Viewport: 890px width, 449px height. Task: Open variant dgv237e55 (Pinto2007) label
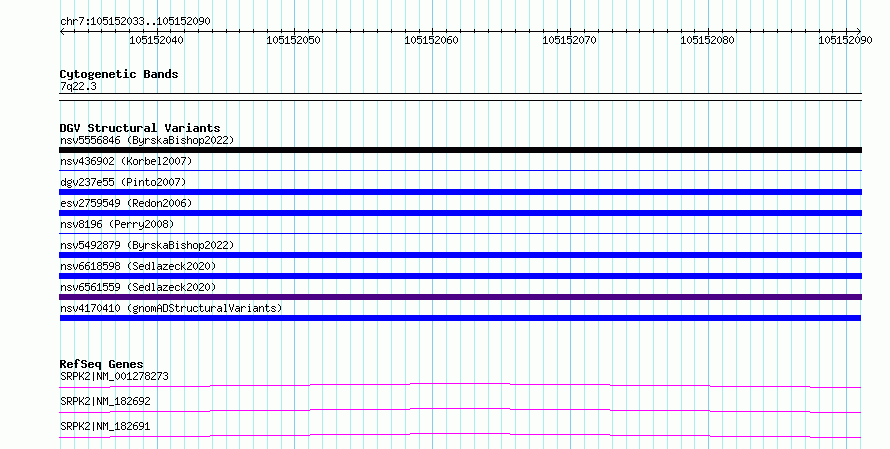click(123, 182)
